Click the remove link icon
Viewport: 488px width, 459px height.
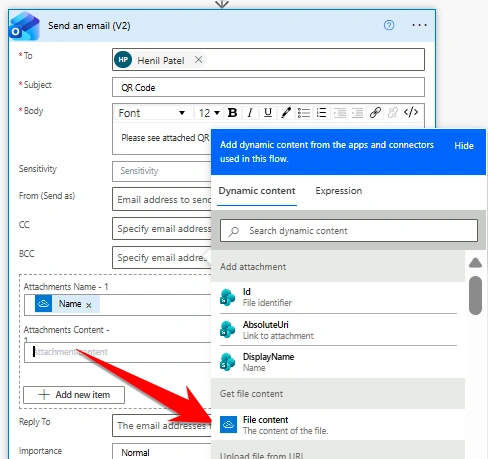pyautogui.click(x=393, y=113)
